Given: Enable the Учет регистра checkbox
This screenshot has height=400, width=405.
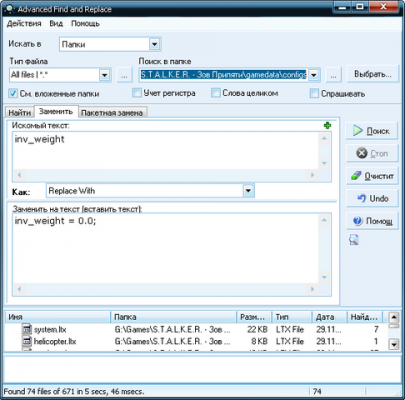Looking at the screenshot, I should click(137, 93).
